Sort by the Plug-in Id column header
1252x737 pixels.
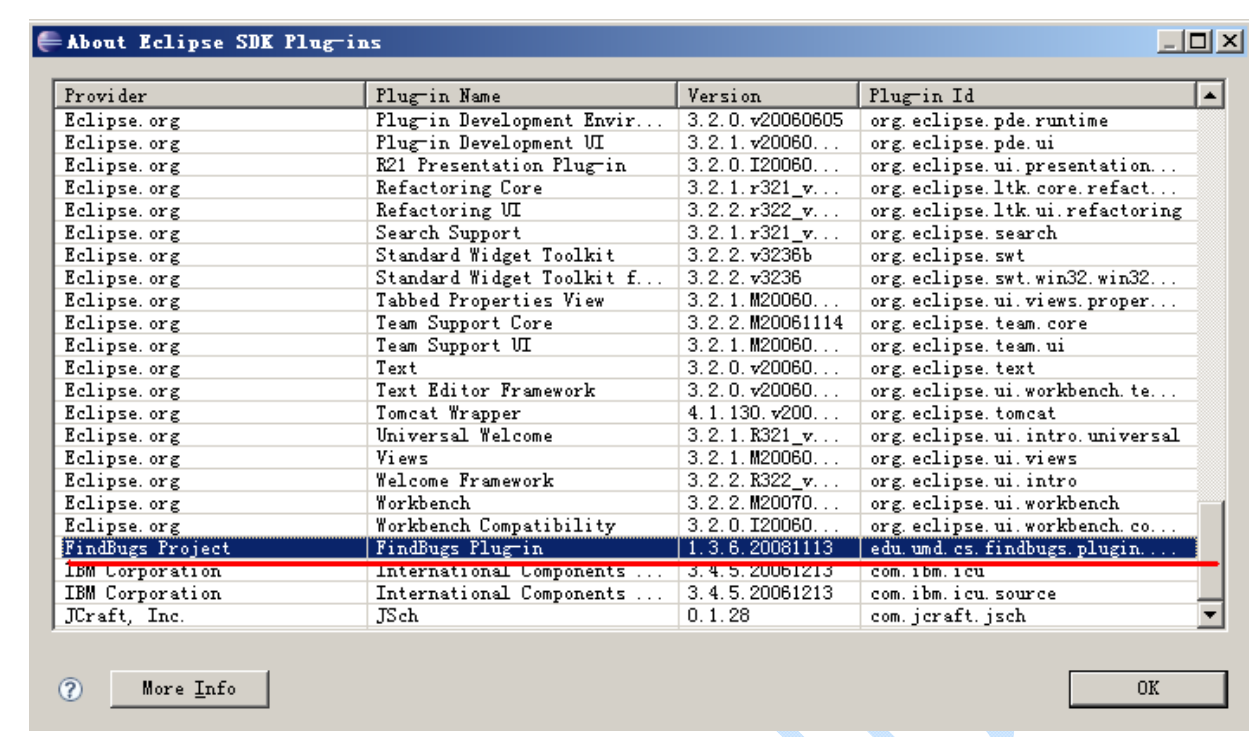pyautogui.click(x=1028, y=96)
